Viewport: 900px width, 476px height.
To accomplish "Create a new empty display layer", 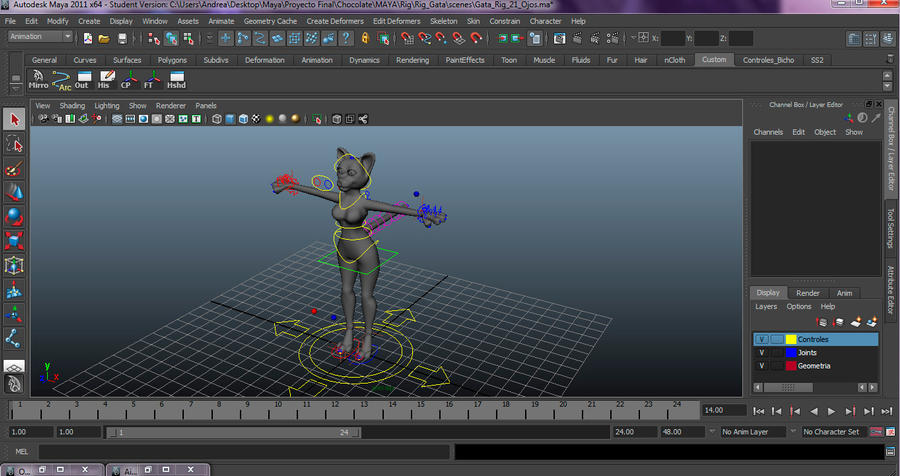I will [x=855, y=322].
